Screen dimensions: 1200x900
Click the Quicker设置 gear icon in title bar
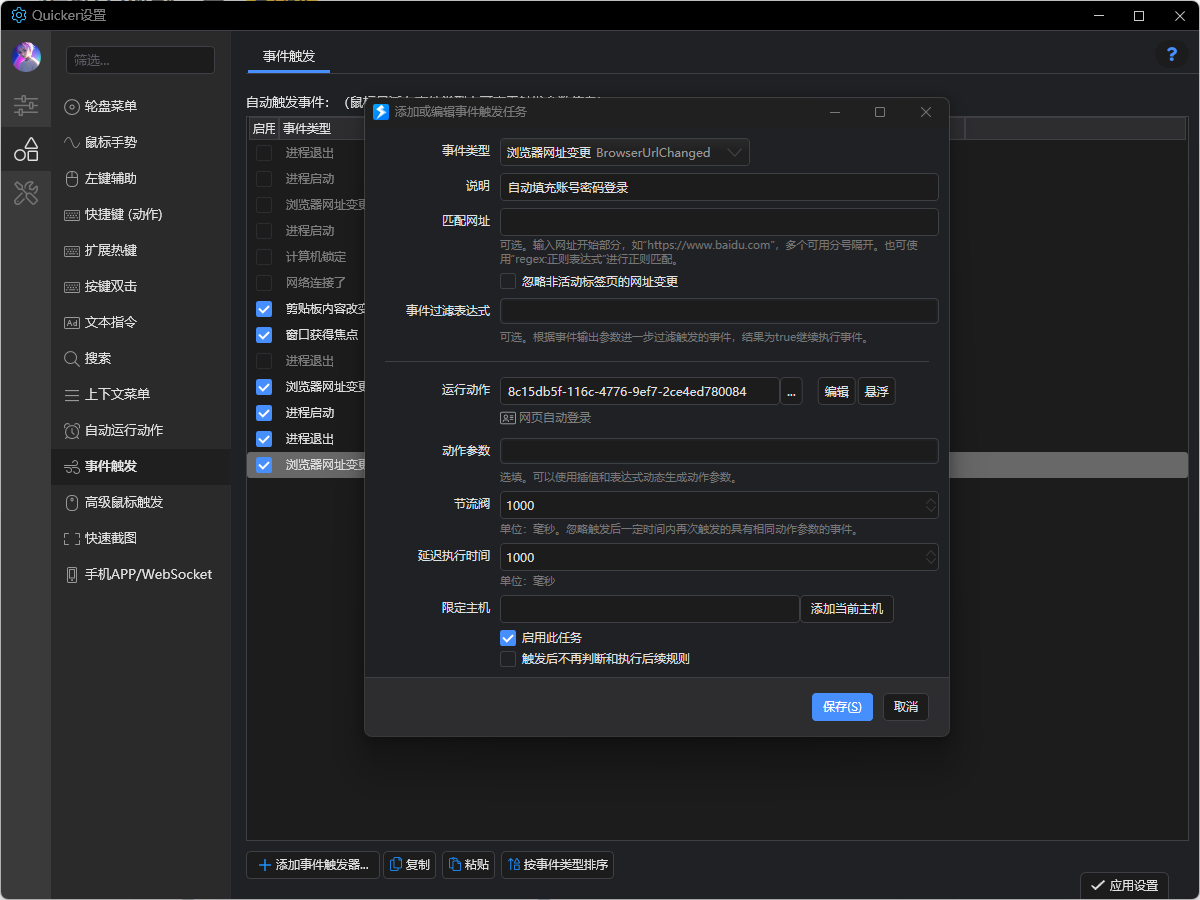[x=19, y=16]
